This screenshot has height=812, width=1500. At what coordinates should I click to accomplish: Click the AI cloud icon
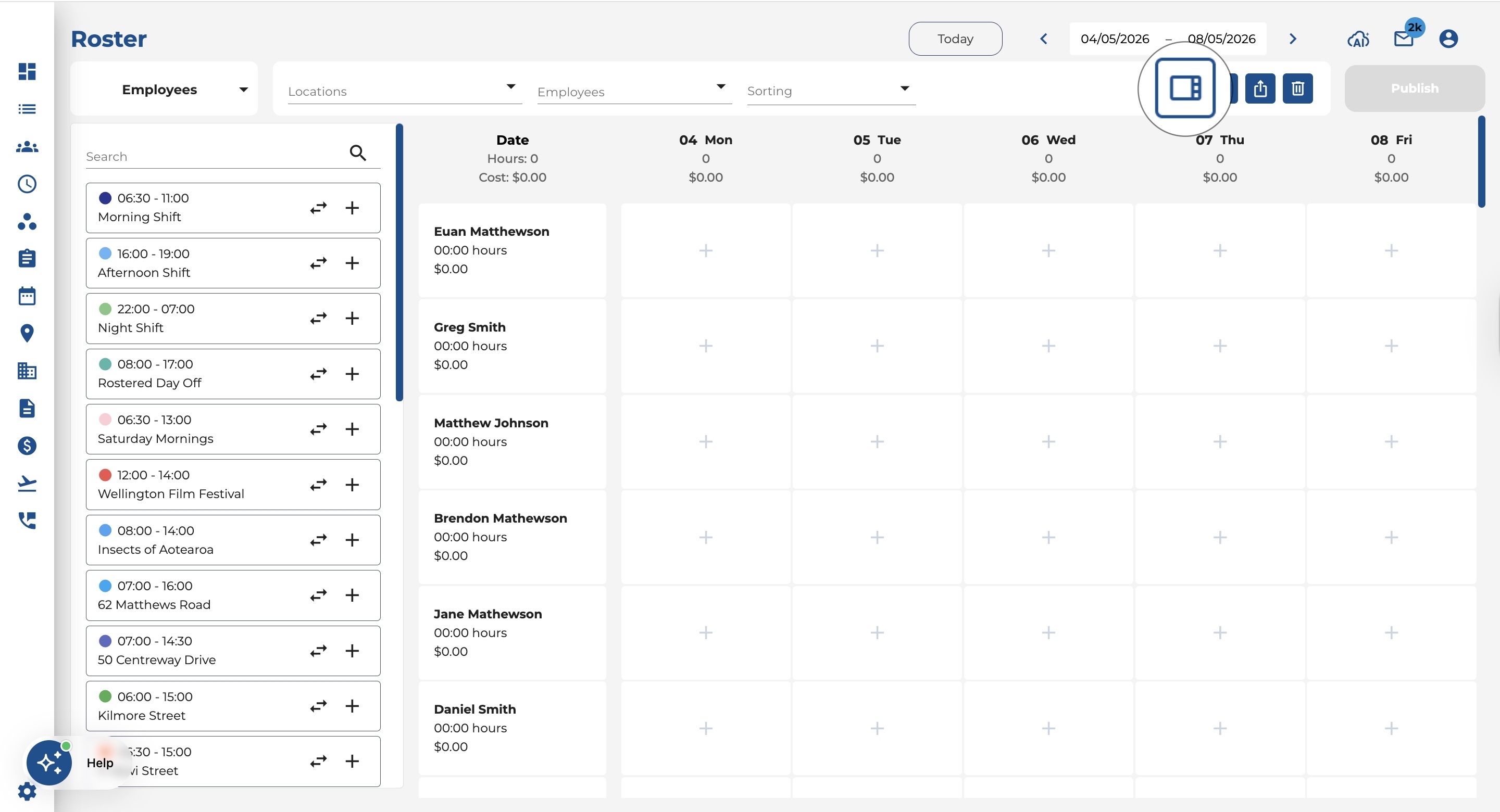click(x=1358, y=39)
